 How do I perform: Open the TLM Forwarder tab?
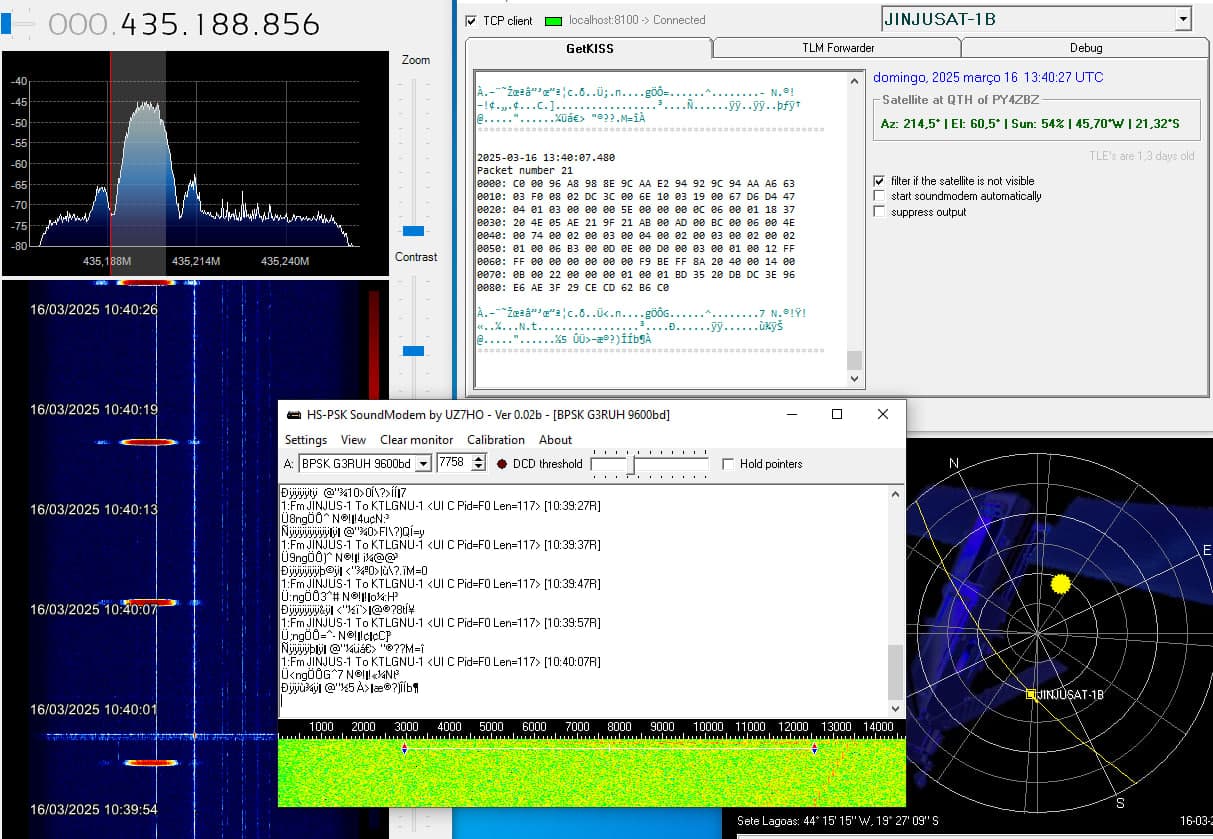tap(838, 48)
